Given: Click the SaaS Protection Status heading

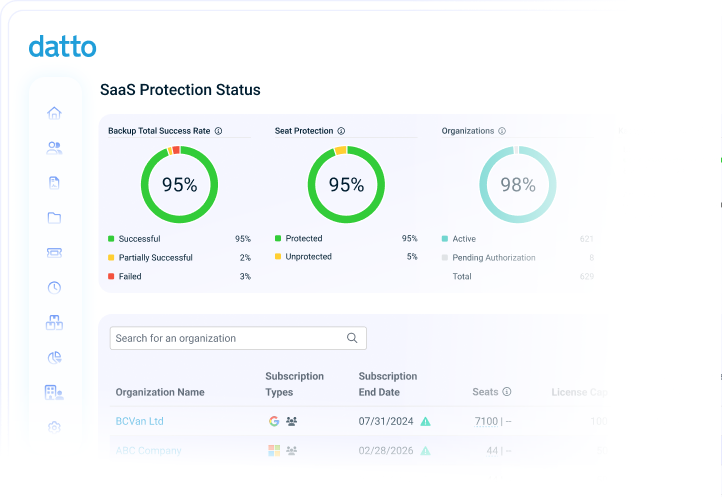Looking at the screenshot, I should pos(180,89).
